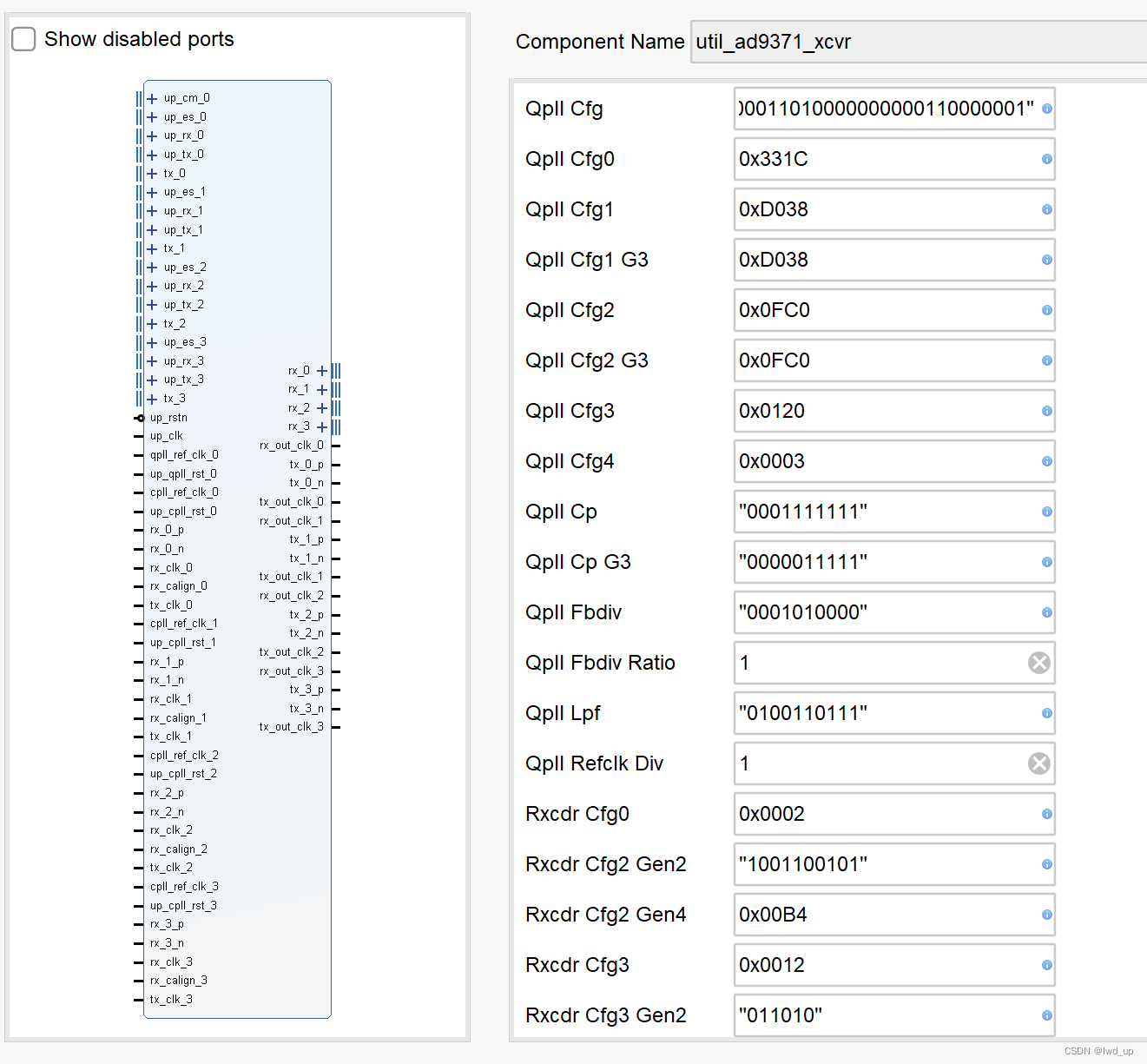This screenshot has width=1147, height=1064.
Task: Expand the tx_0 interface port
Action: coord(152,174)
